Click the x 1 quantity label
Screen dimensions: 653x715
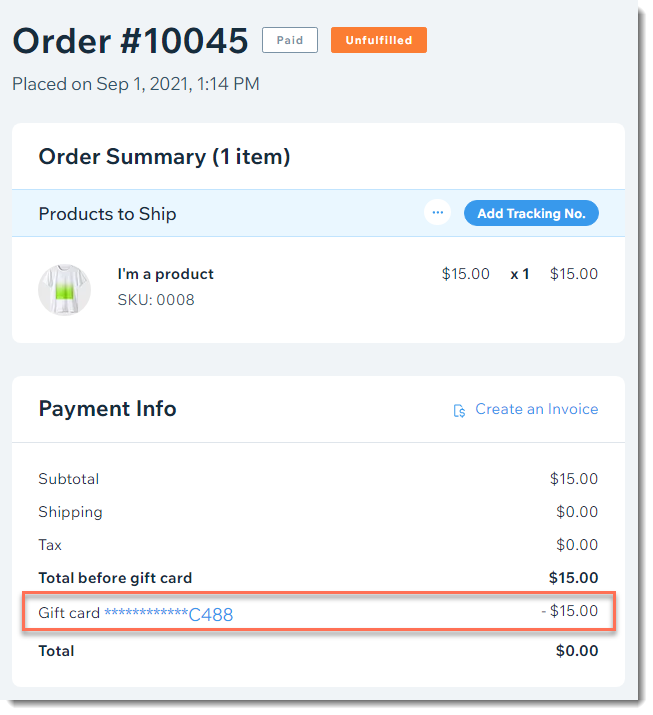pyautogui.click(x=520, y=274)
